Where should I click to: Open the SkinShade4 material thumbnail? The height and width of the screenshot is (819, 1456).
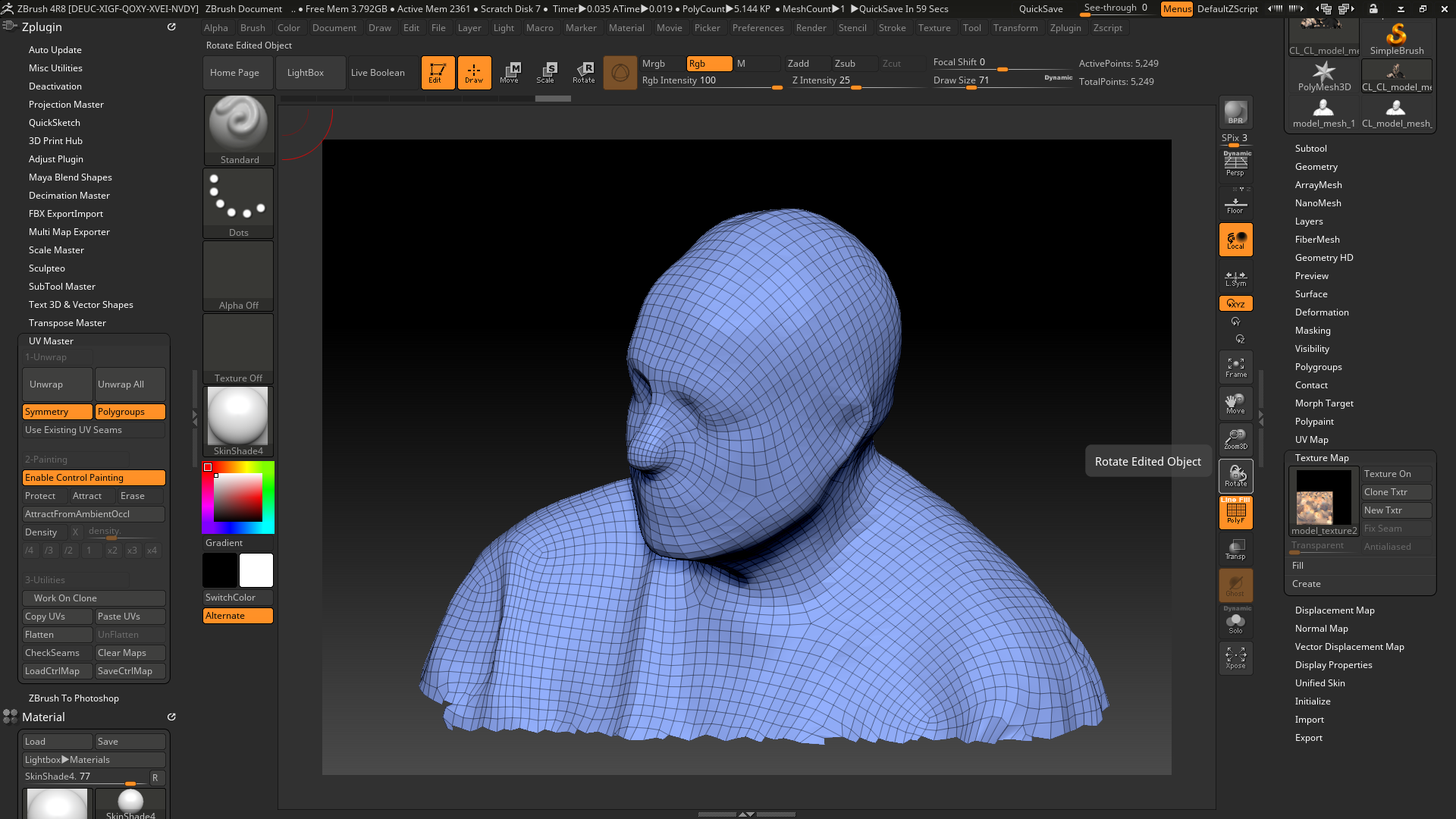[x=238, y=421]
